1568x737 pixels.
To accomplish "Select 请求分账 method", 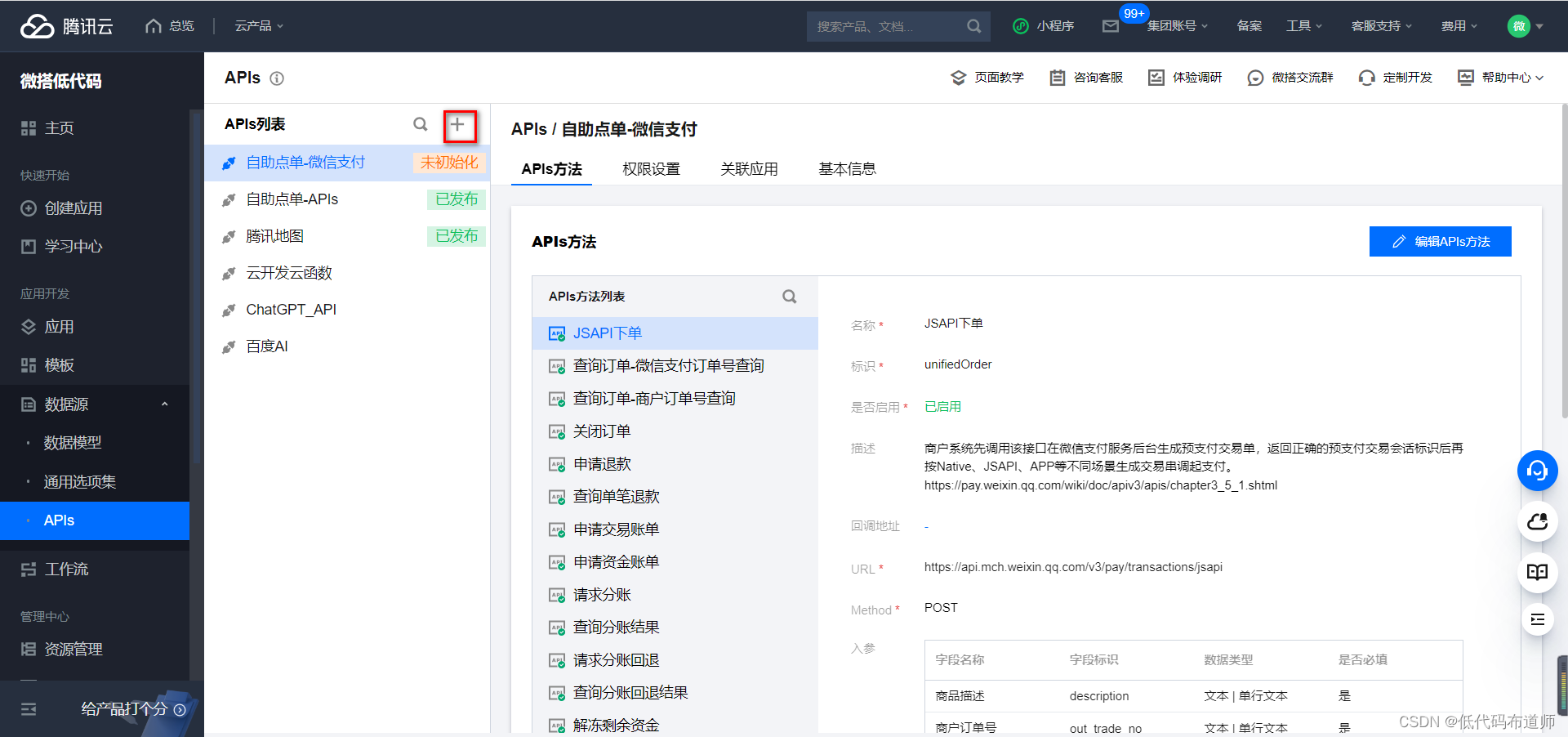I will point(675,595).
